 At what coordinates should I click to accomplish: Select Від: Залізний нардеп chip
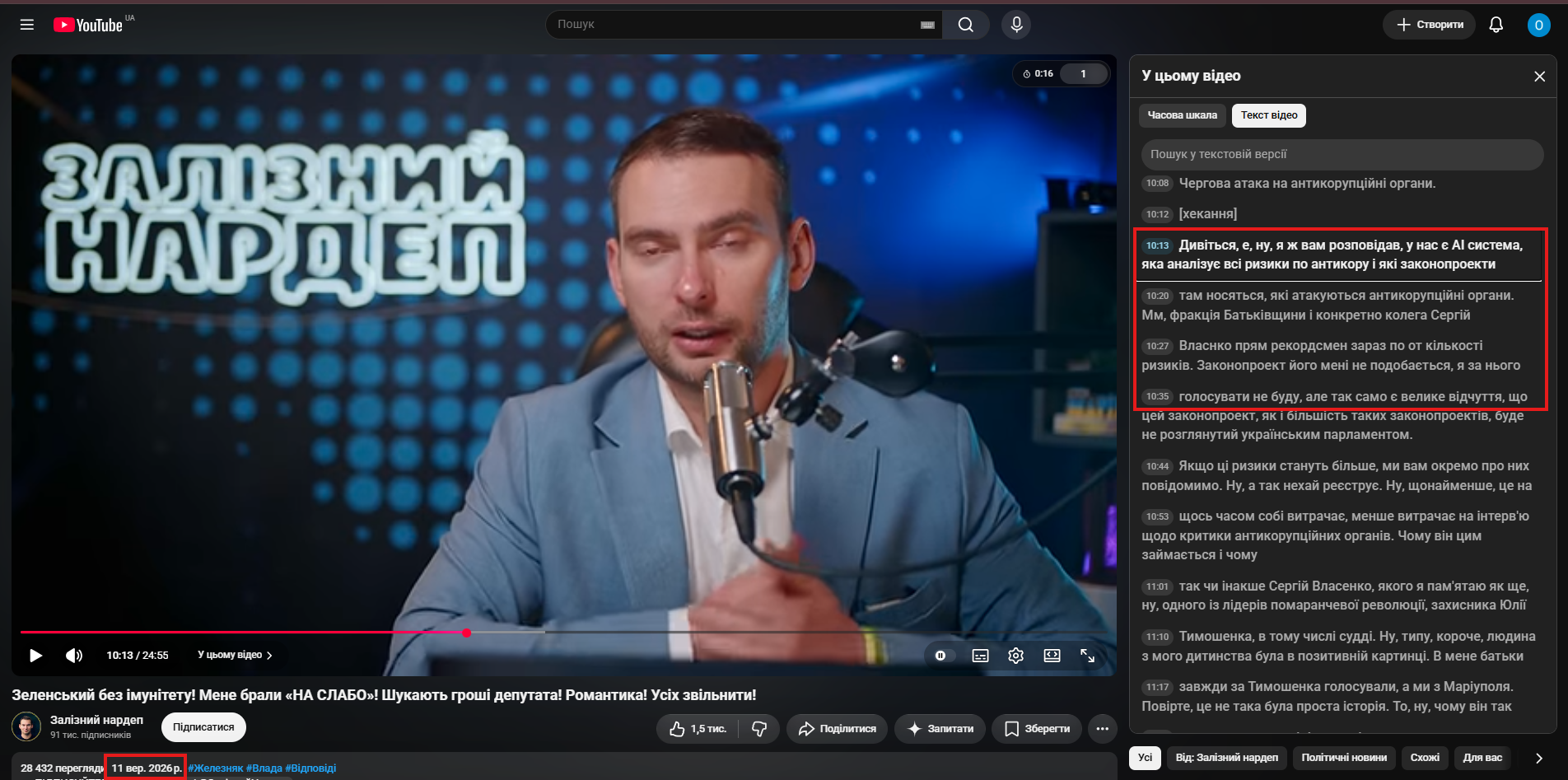tap(1226, 758)
